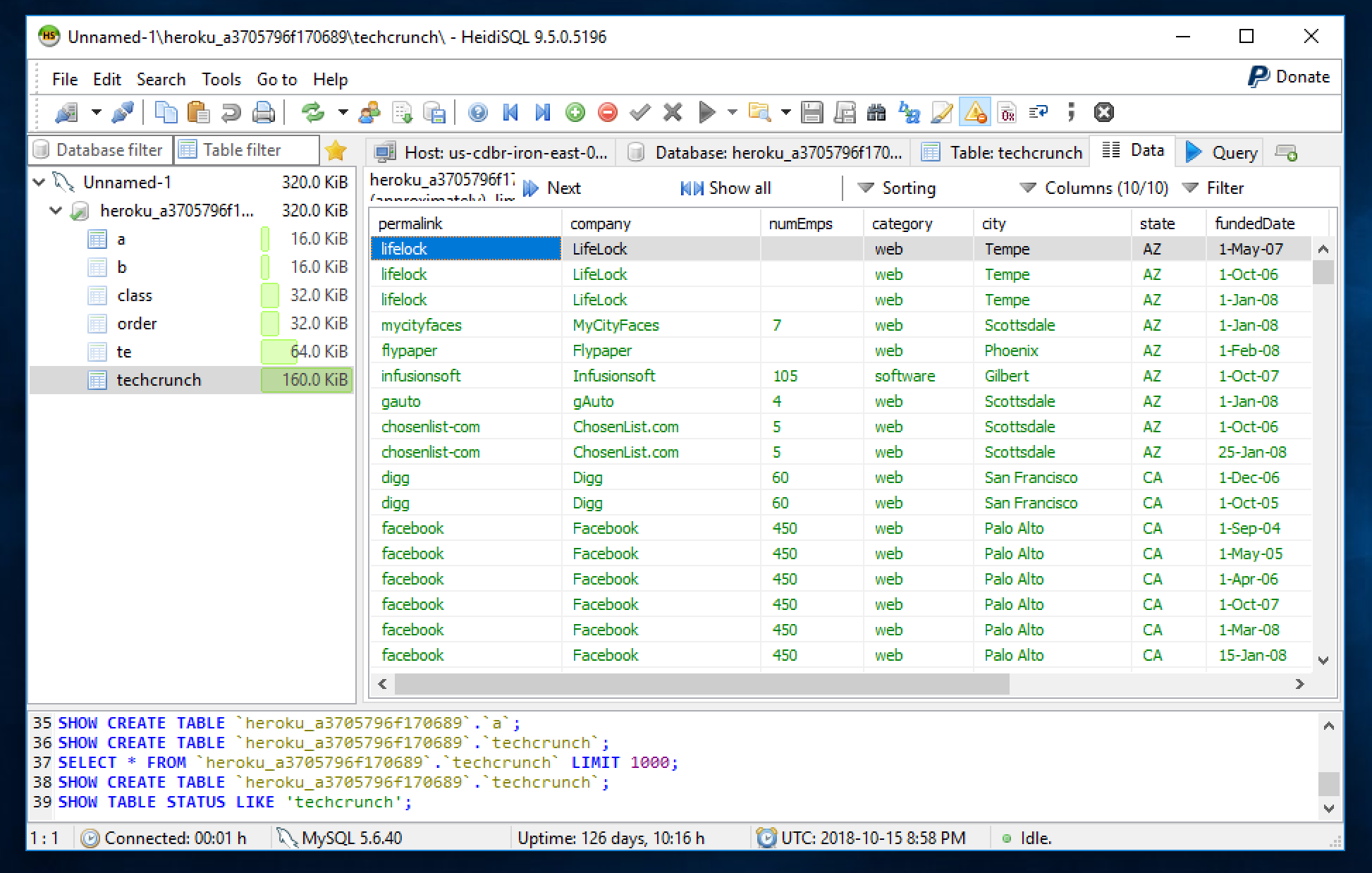This screenshot has width=1372, height=873.
Task: Expand the Unnamed-1 connection node
Action: (41, 185)
